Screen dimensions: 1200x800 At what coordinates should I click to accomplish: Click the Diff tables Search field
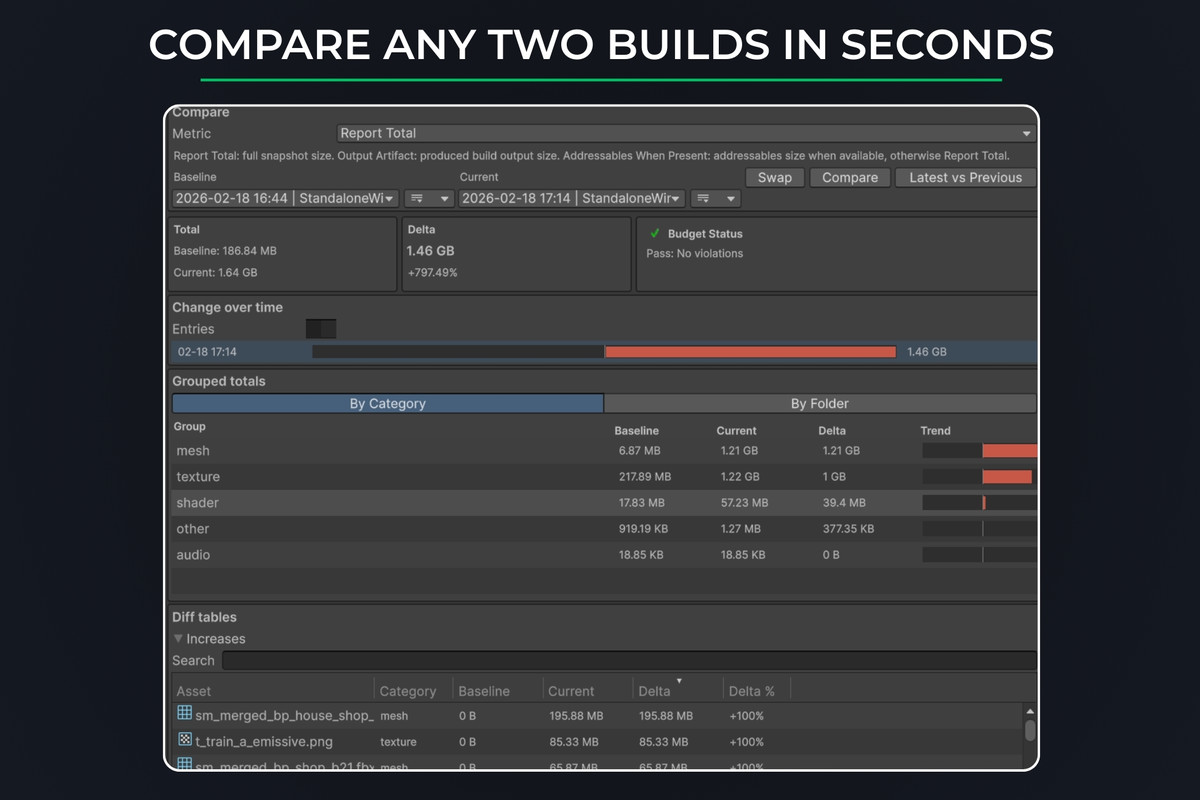pos(629,661)
